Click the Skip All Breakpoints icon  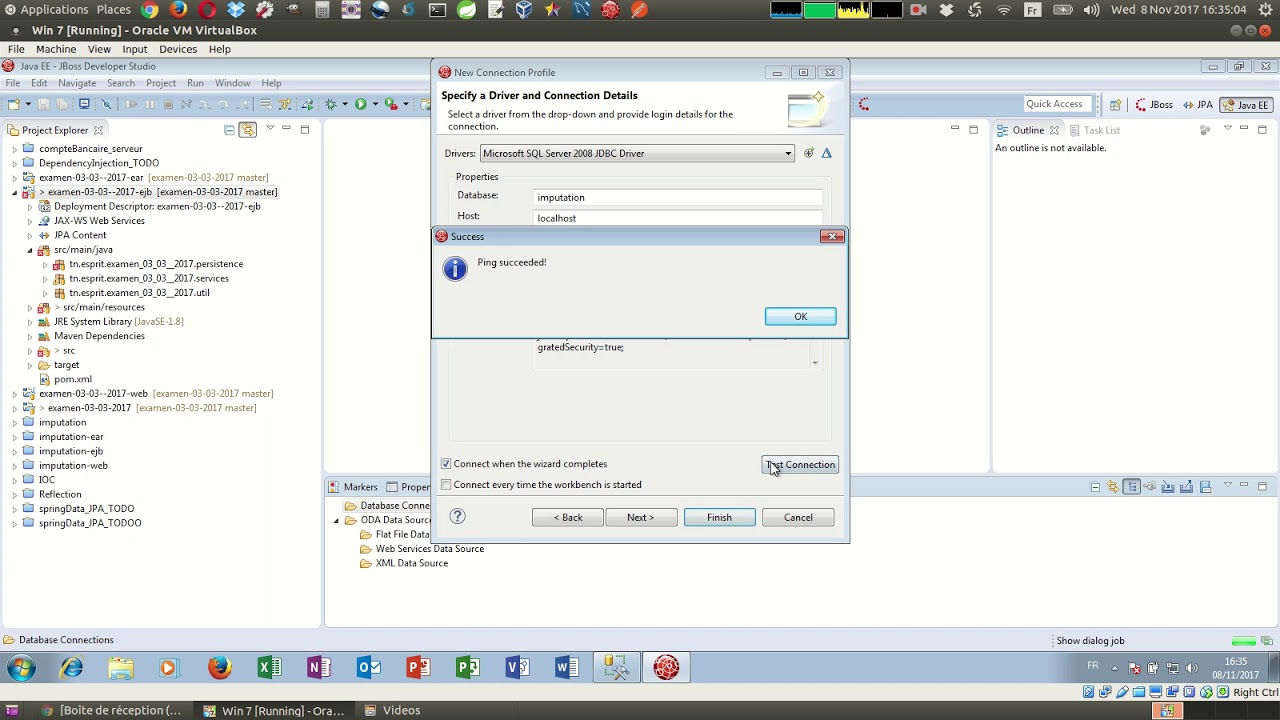[x=106, y=104]
